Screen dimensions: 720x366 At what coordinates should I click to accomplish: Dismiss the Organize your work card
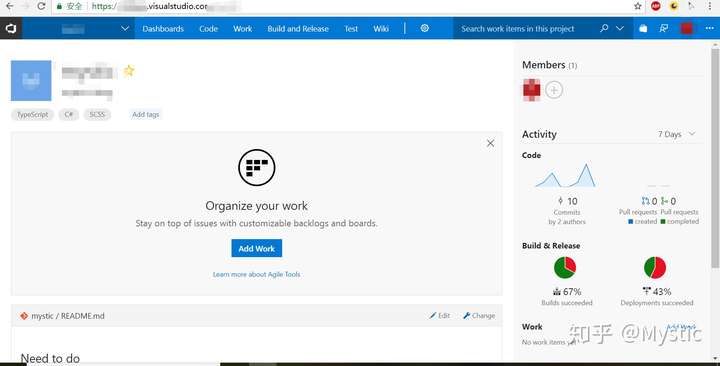(490, 143)
